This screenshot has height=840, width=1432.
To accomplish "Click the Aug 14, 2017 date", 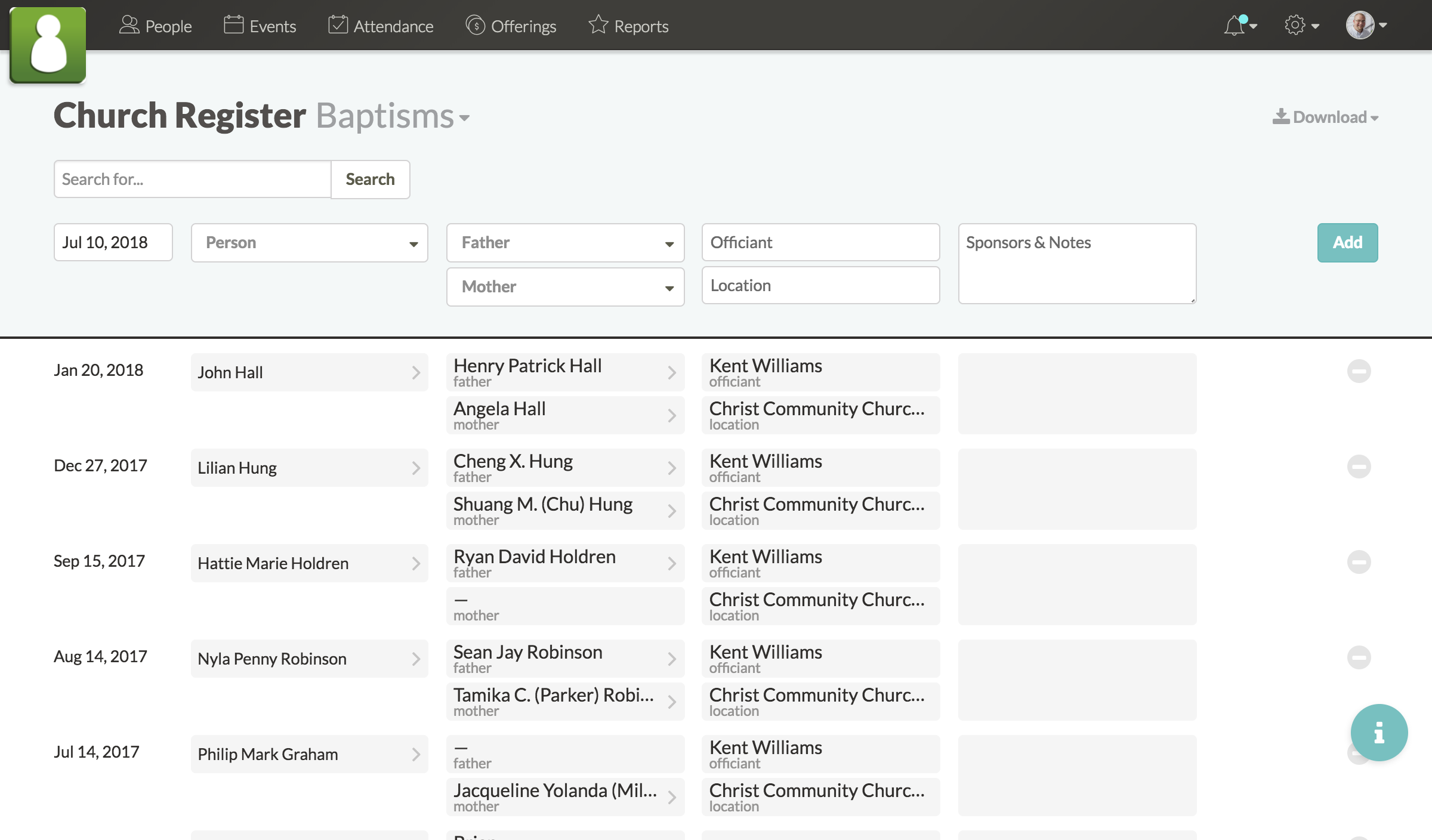I will (100, 656).
